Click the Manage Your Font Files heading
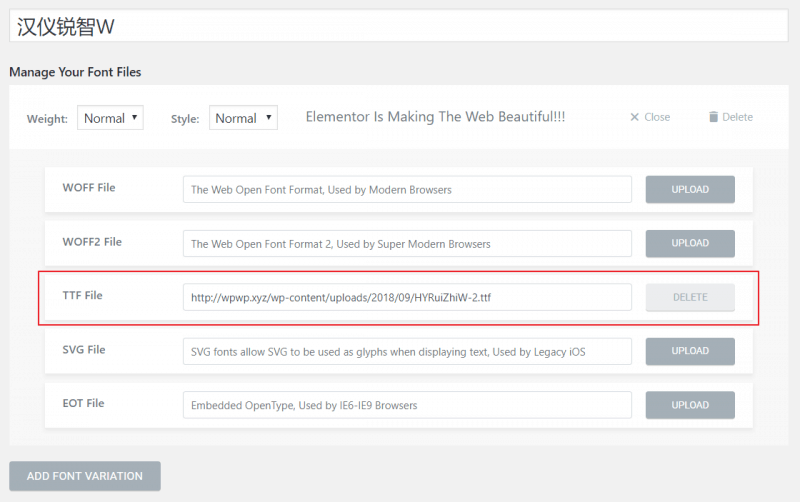The image size is (800, 502). coord(75,72)
